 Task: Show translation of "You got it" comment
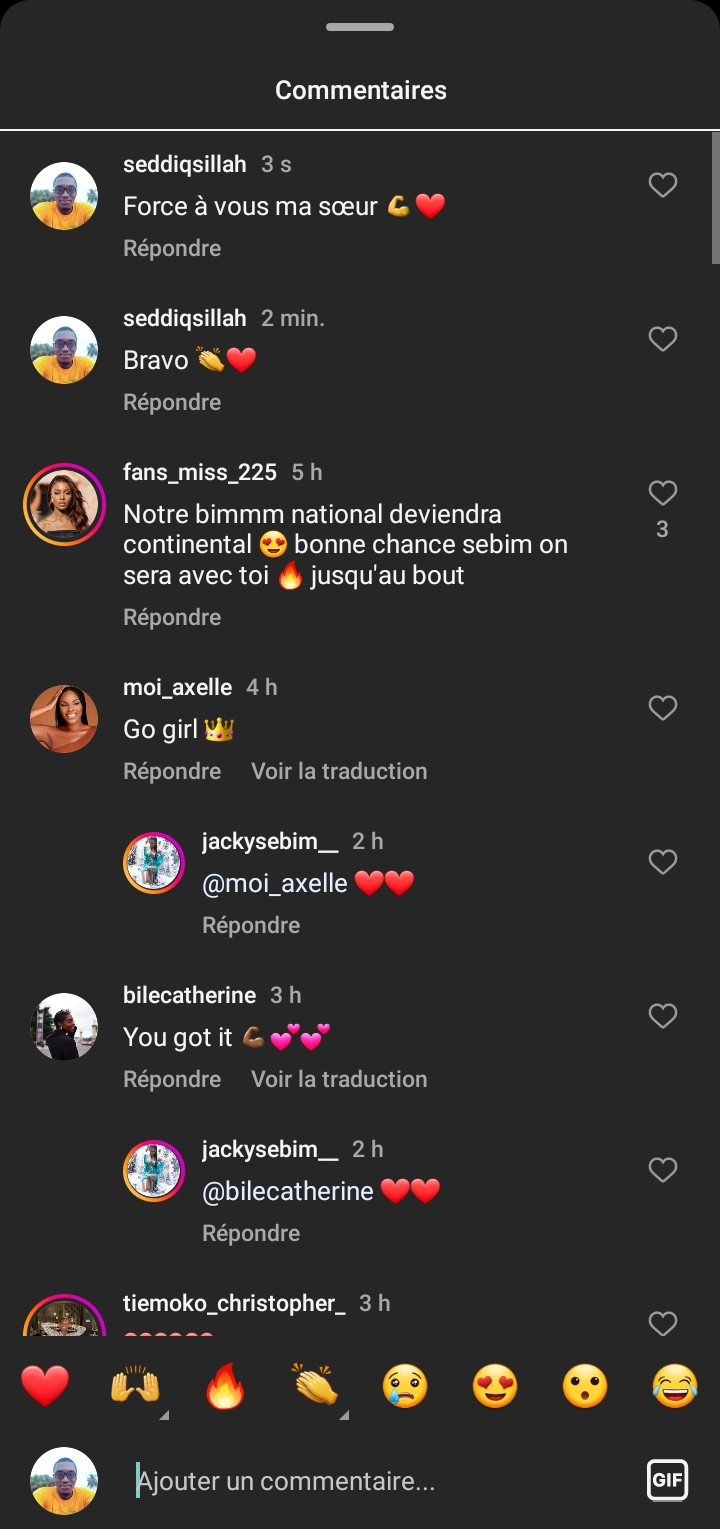339,1079
